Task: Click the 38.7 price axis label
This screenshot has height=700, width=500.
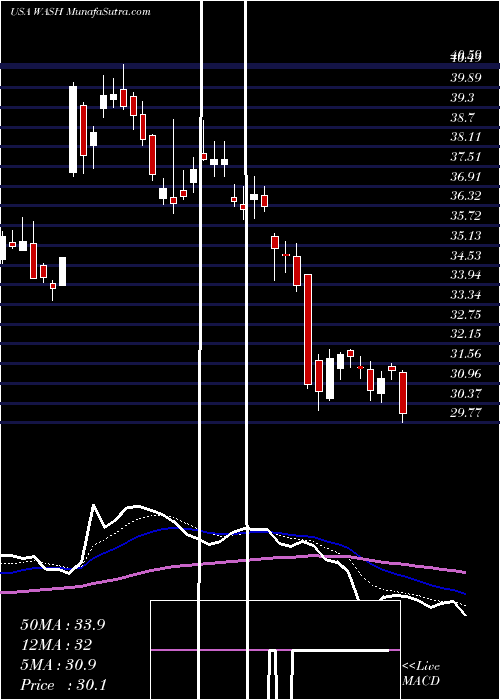Action: pyautogui.click(x=462, y=117)
